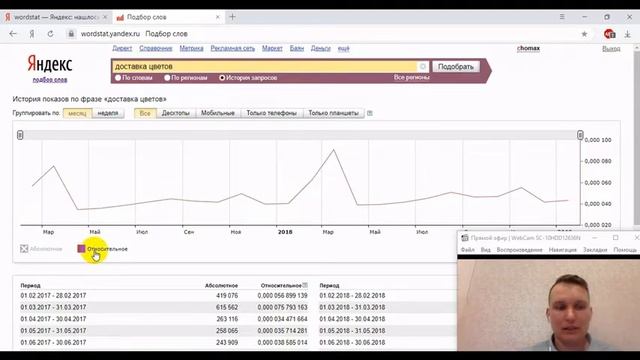The image size is (640, 360).
Task: Open the 'Баян' link
Action: pyautogui.click(x=297, y=48)
